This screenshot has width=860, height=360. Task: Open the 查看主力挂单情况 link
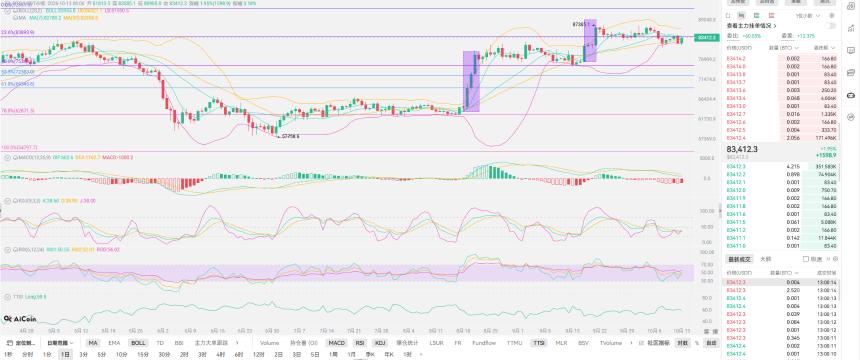pos(751,26)
